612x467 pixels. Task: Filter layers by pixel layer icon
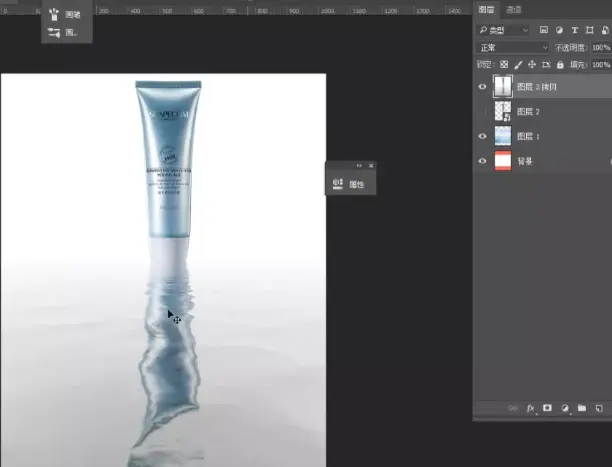543,30
